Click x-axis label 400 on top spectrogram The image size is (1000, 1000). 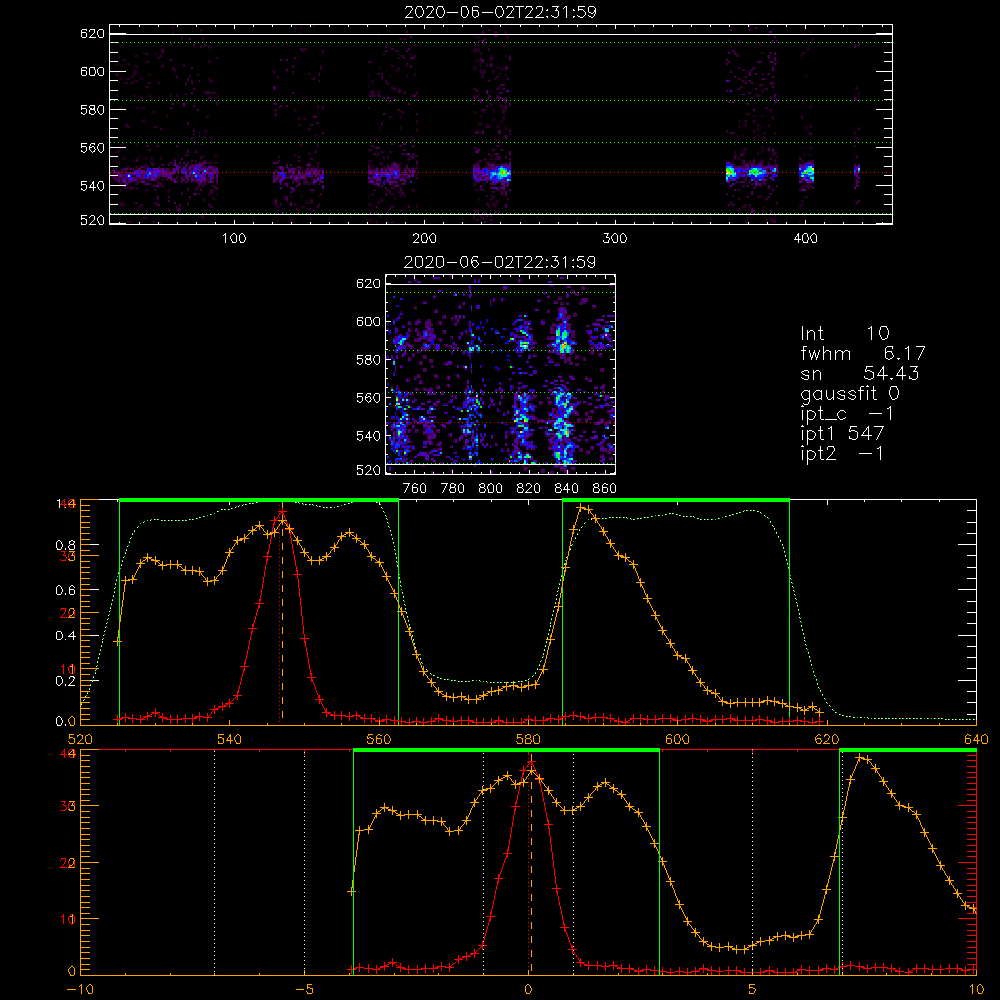pyautogui.click(x=805, y=239)
